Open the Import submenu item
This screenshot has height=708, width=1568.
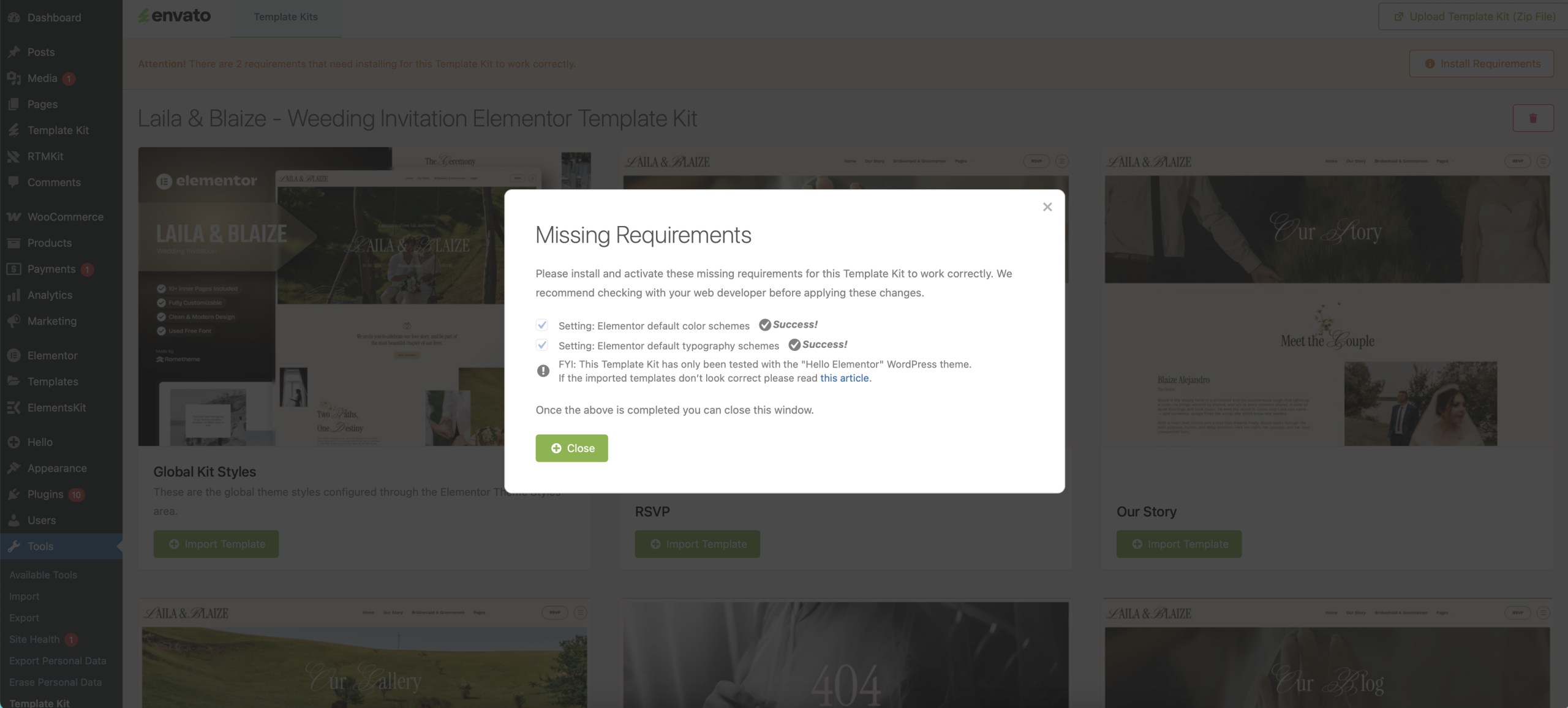point(24,596)
